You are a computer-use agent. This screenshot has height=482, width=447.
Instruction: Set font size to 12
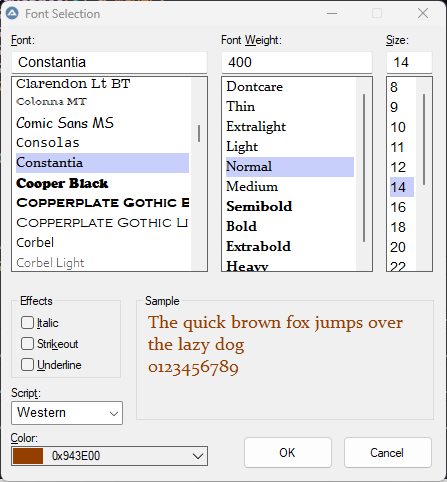point(402,167)
